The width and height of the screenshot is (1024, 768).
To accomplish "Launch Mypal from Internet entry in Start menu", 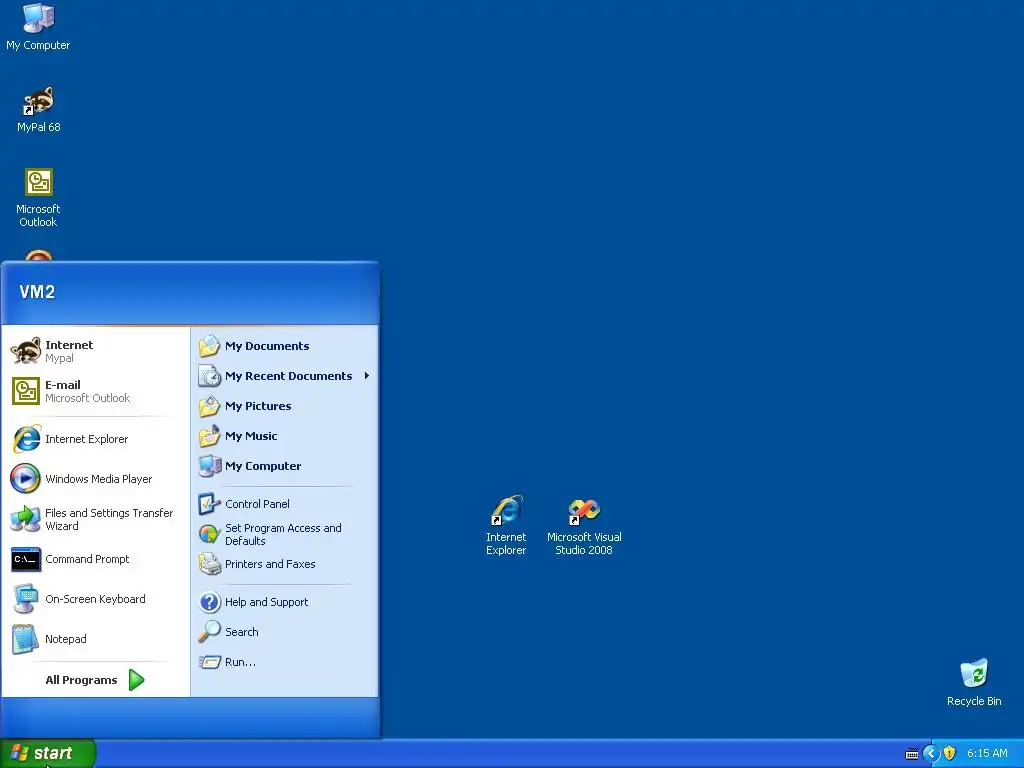I will (x=95, y=351).
